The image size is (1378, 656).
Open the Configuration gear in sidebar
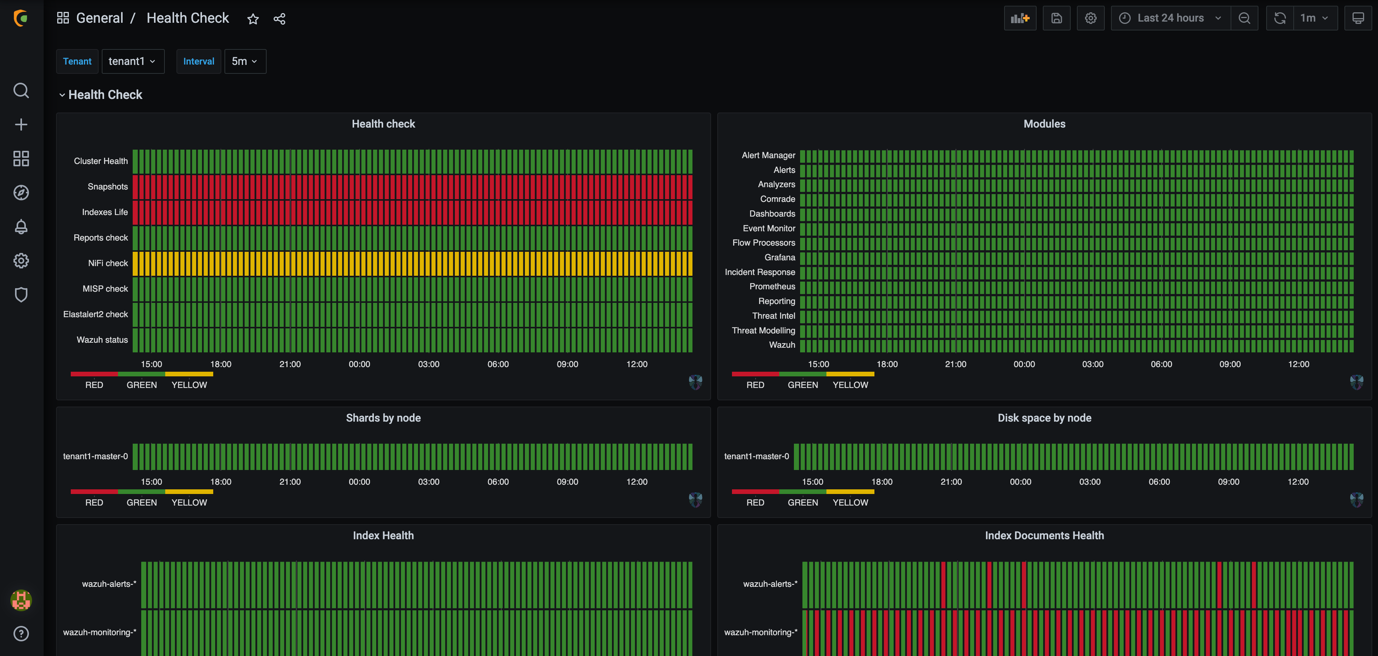coord(21,261)
